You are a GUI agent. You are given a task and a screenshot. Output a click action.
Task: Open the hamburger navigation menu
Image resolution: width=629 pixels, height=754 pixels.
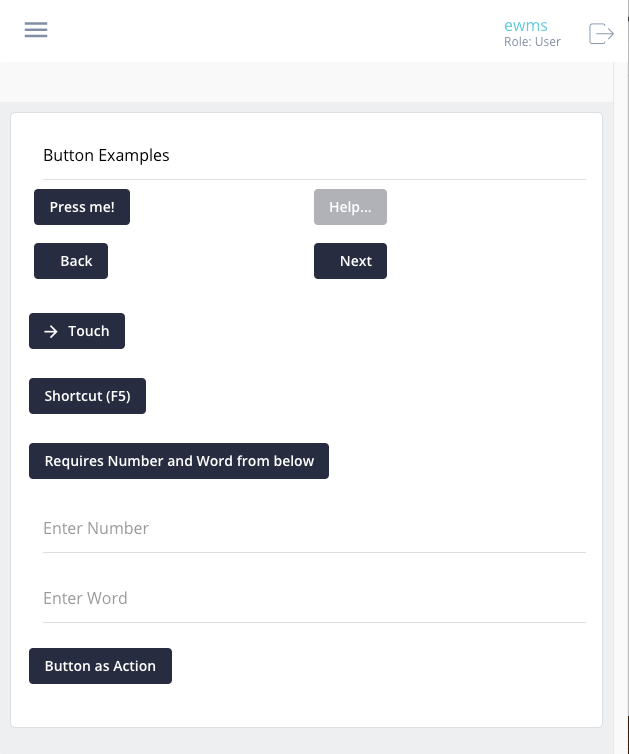pyautogui.click(x=36, y=30)
